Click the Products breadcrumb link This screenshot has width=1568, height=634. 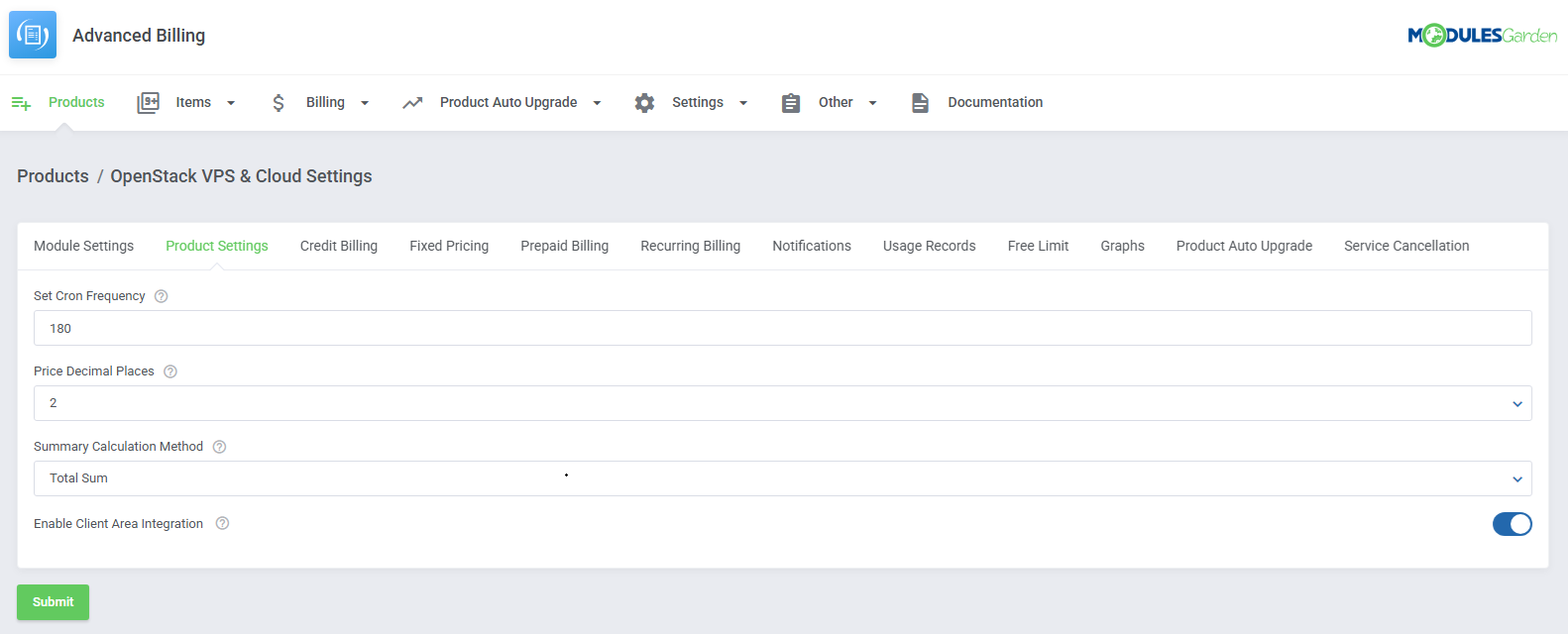coord(53,176)
